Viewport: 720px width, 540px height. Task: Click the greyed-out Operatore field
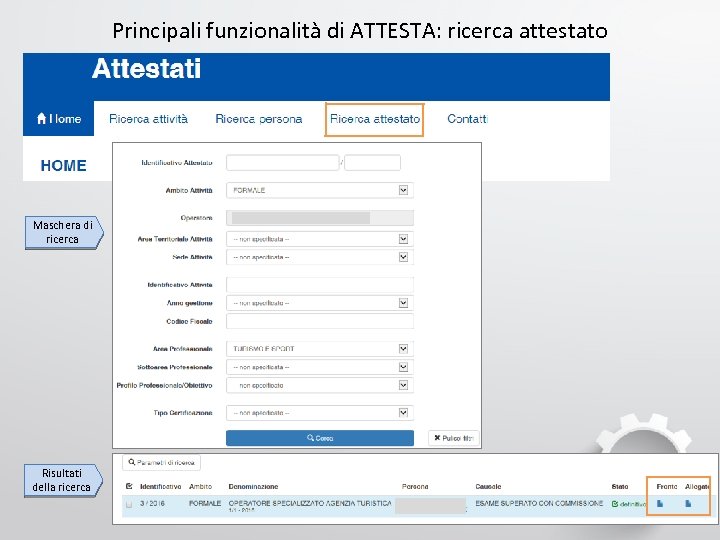coord(320,218)
